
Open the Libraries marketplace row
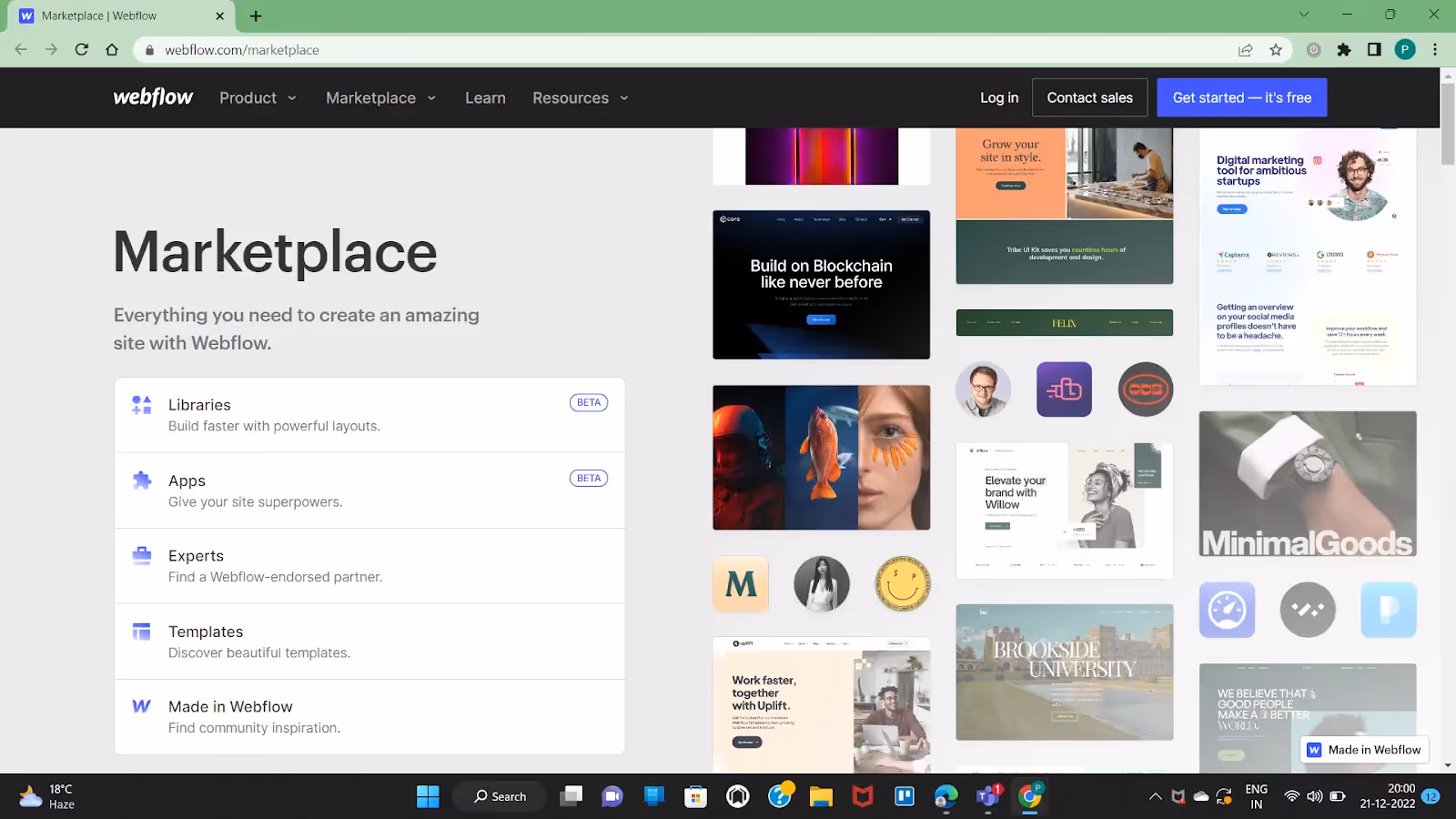pos(369,415)
